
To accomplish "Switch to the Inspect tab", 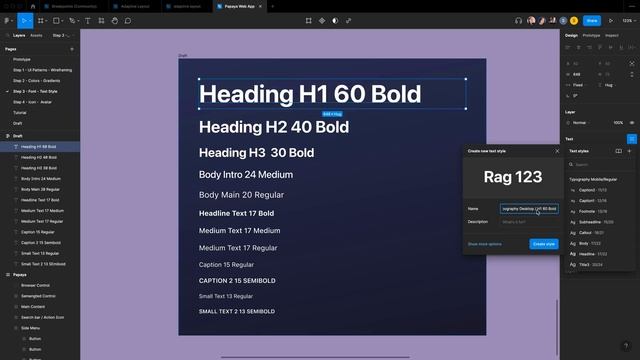I will pos(611,36).
